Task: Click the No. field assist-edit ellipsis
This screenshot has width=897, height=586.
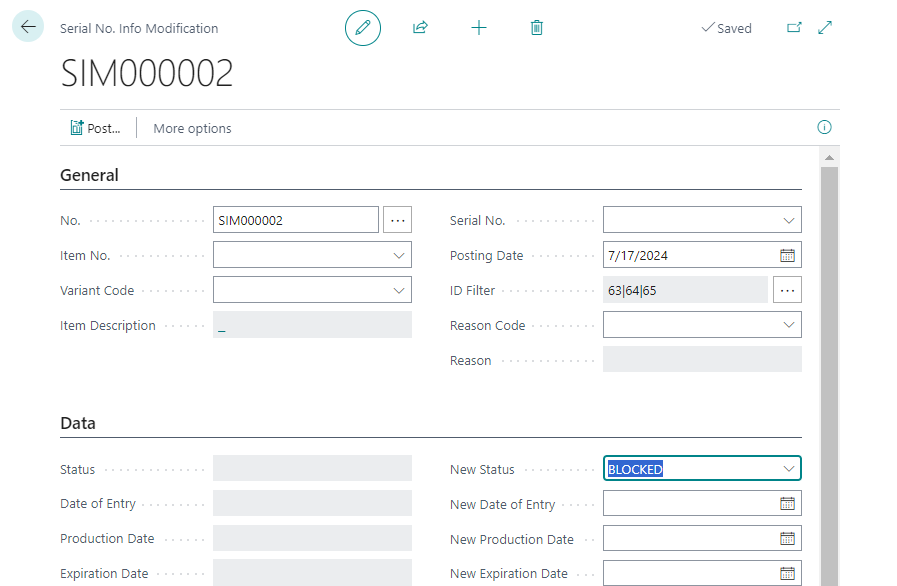Action: coord(398,220)
